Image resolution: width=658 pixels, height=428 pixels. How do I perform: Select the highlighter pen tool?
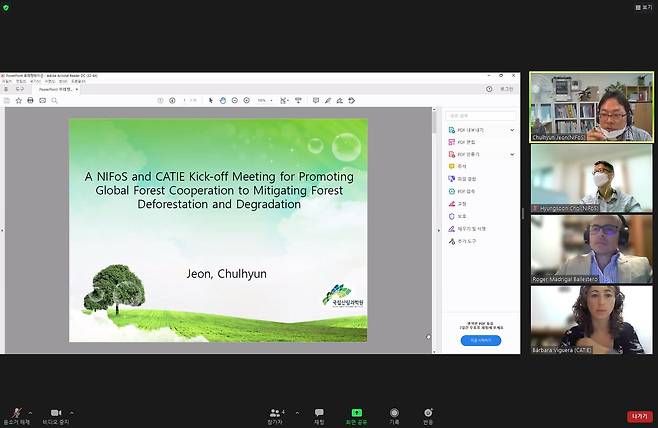click(x=328, y=100)
